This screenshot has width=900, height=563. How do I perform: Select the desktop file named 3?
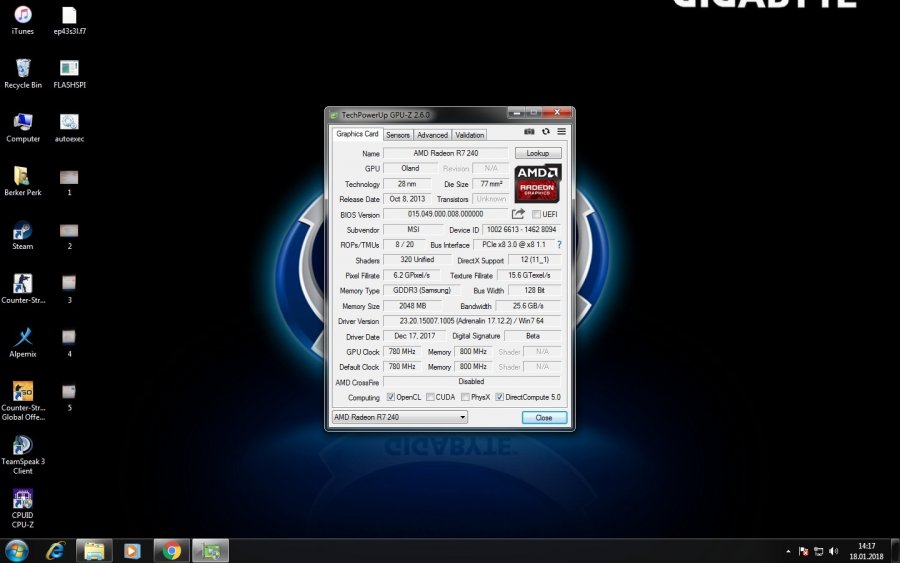(69, 289)
